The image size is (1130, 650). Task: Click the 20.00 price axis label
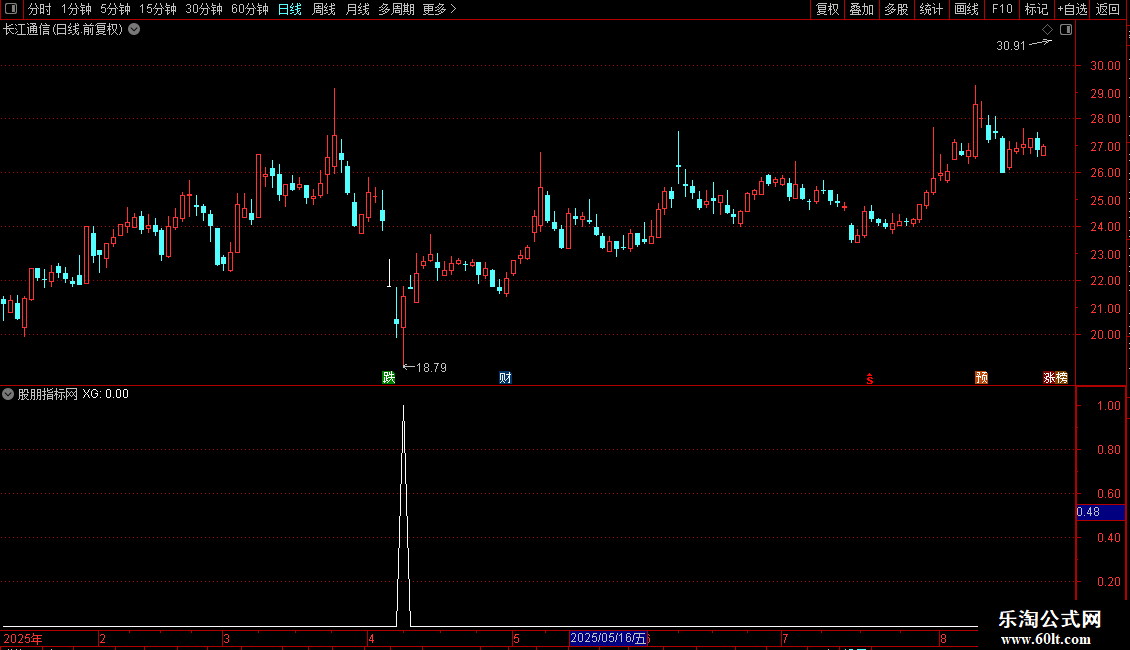1105,335
